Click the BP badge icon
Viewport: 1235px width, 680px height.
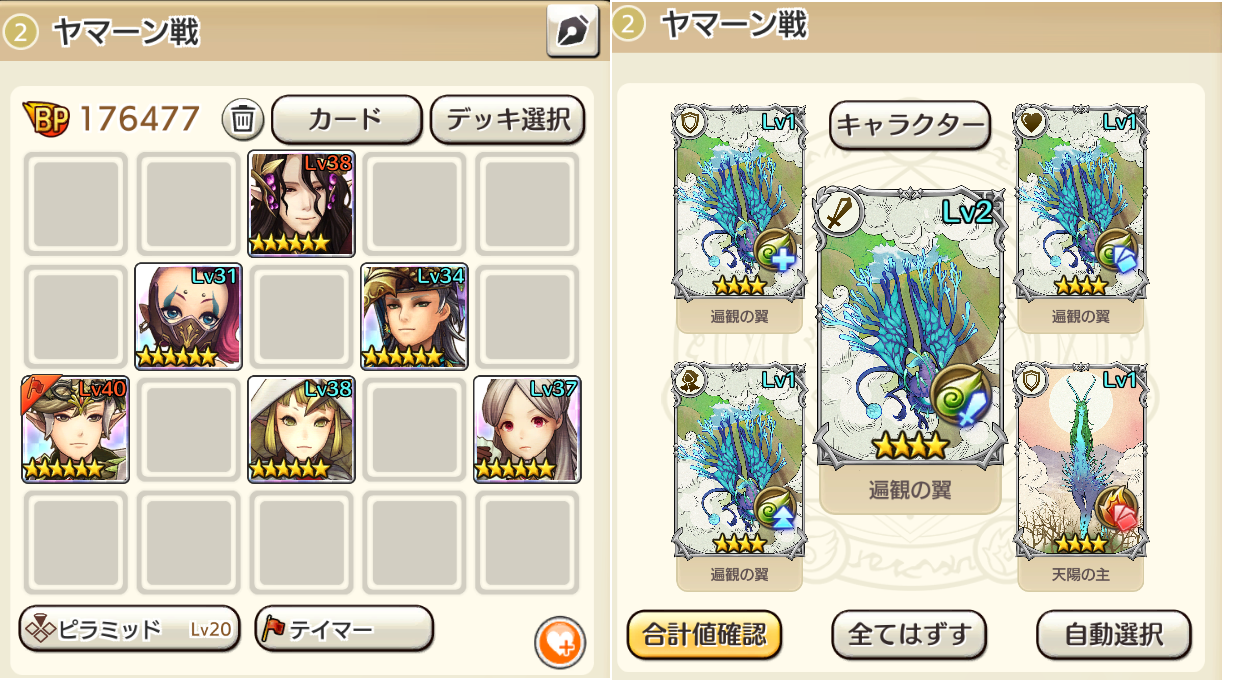tap(48, 120)
